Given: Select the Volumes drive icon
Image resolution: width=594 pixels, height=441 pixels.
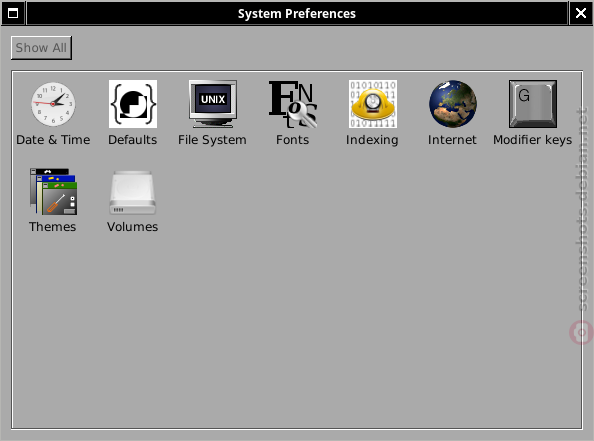Looking at the screenshot, I should point(133,192).
